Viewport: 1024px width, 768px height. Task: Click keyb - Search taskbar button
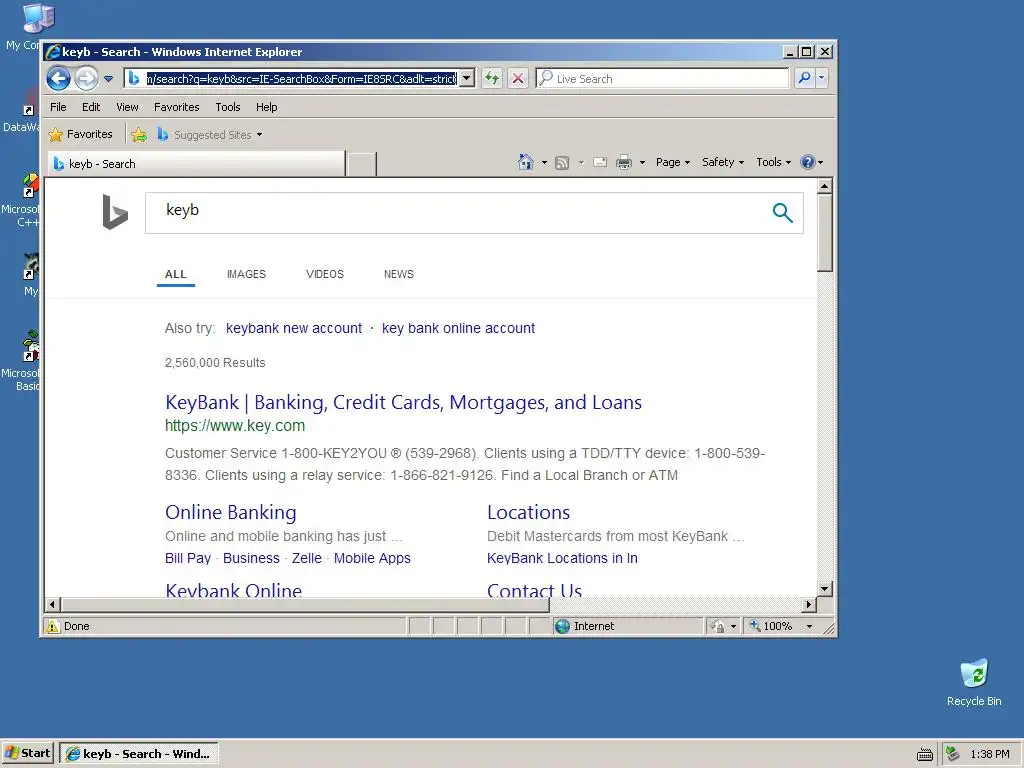tap(138, 754)
